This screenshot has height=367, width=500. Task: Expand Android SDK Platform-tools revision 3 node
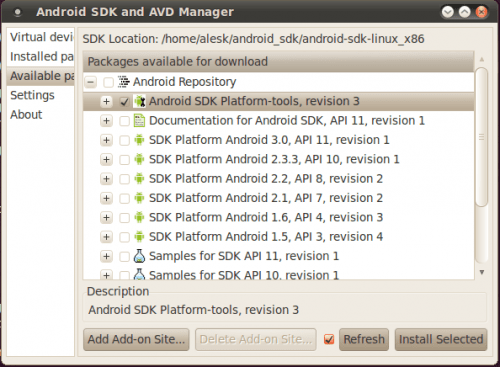click(106, 101)
